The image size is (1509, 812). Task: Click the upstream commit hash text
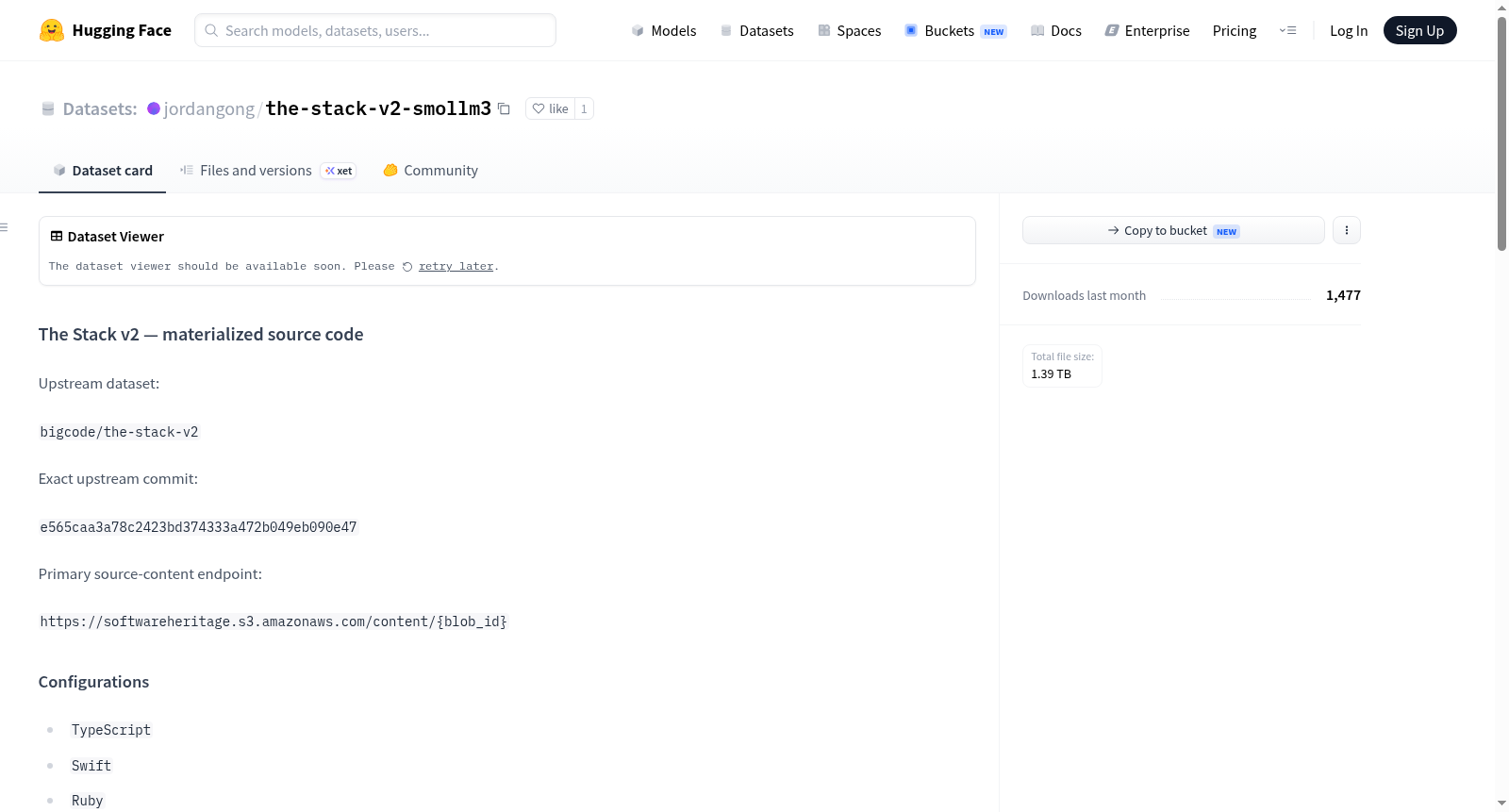(x=198, y=527)
